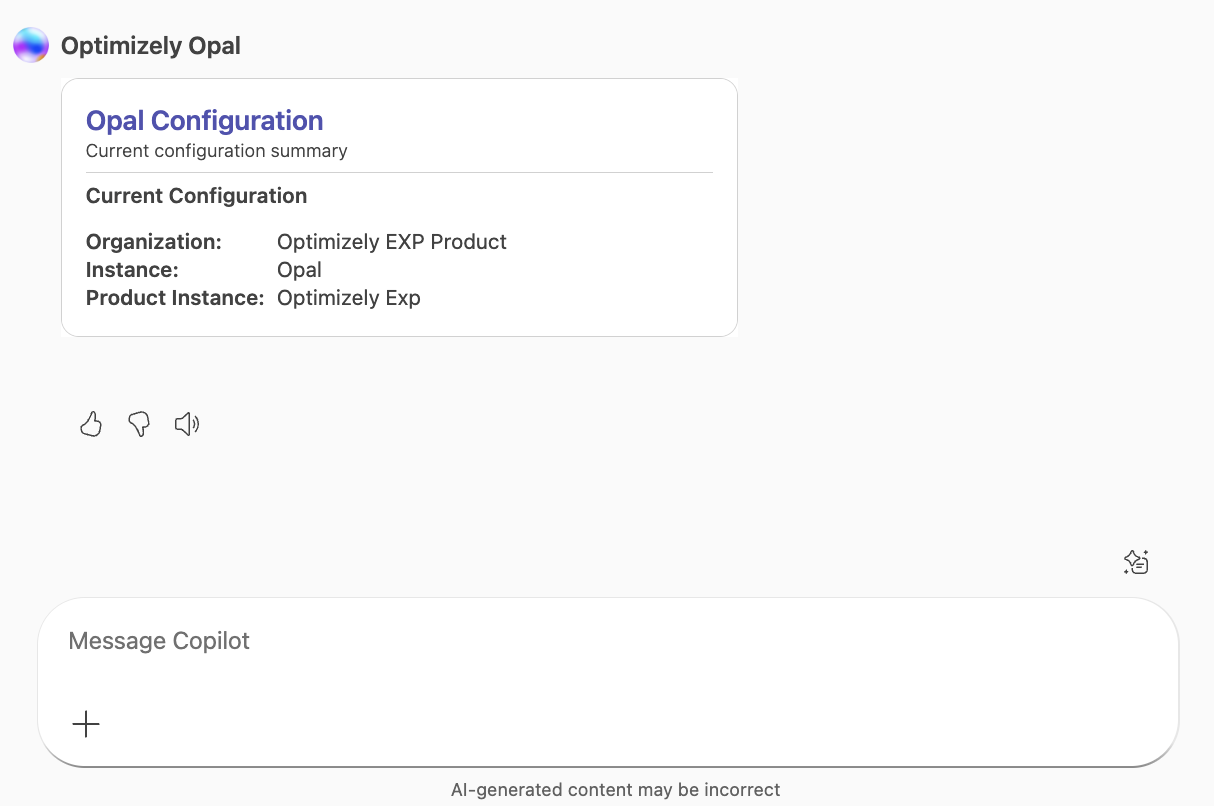This screenshot has width=1214, height=806.
Task: Click the thumbs down icon on Opal's reply
Action: click(x=138, y=424)
